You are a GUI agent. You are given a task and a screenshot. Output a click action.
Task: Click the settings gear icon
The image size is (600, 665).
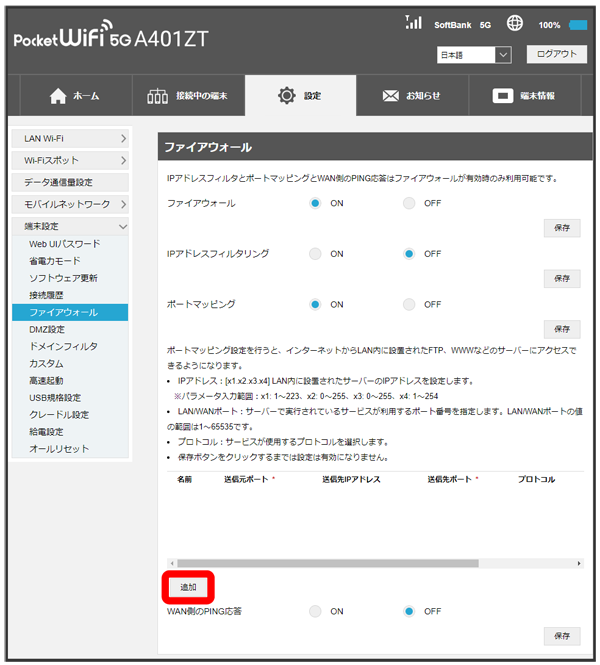286,96
